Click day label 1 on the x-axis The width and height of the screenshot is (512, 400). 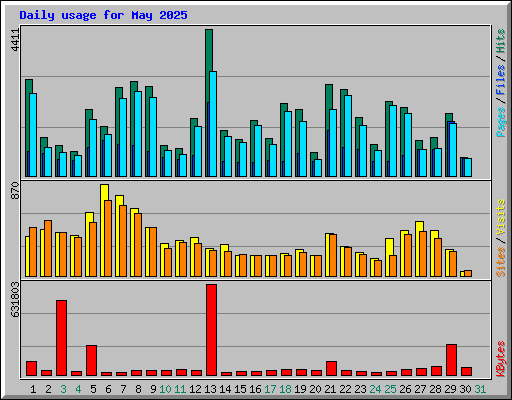[x=33, y=389]
